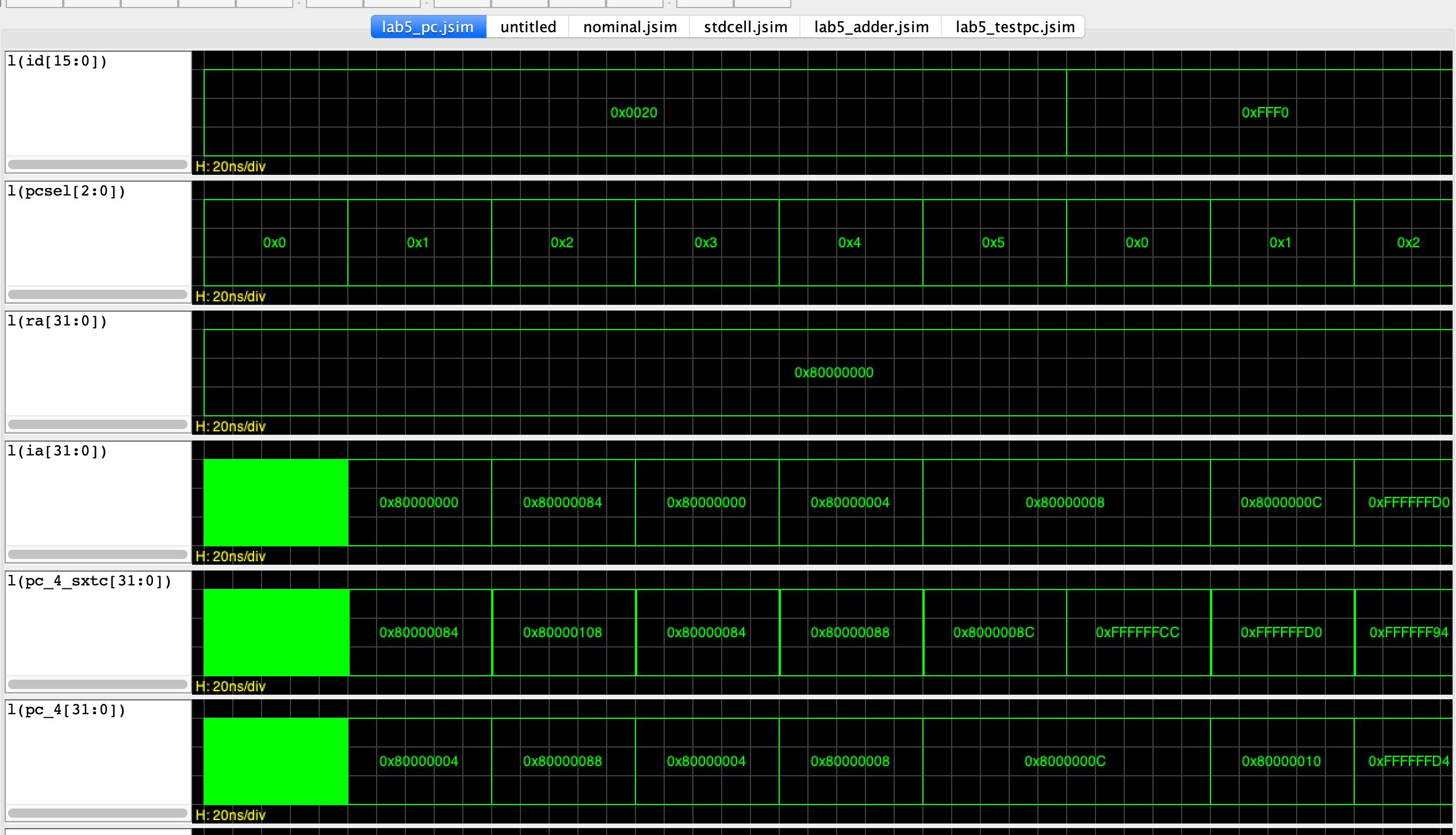
Task: Click the undefined green block in pc_4_sxtc waveform
Action: pyautogui.click(x=276, y=633)
